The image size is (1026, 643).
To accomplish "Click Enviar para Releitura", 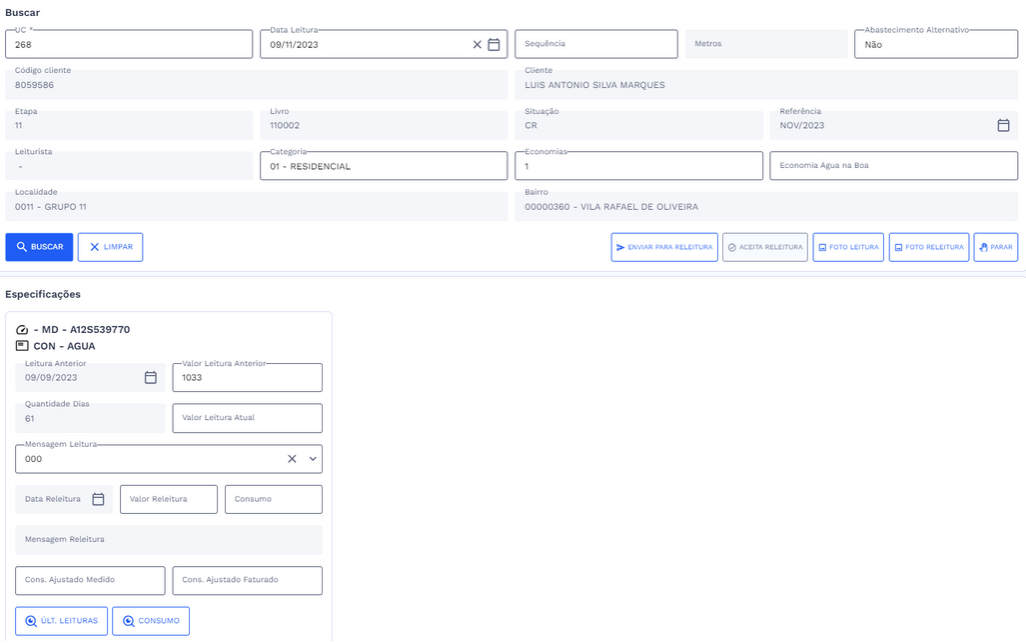I will pos(664,247).
